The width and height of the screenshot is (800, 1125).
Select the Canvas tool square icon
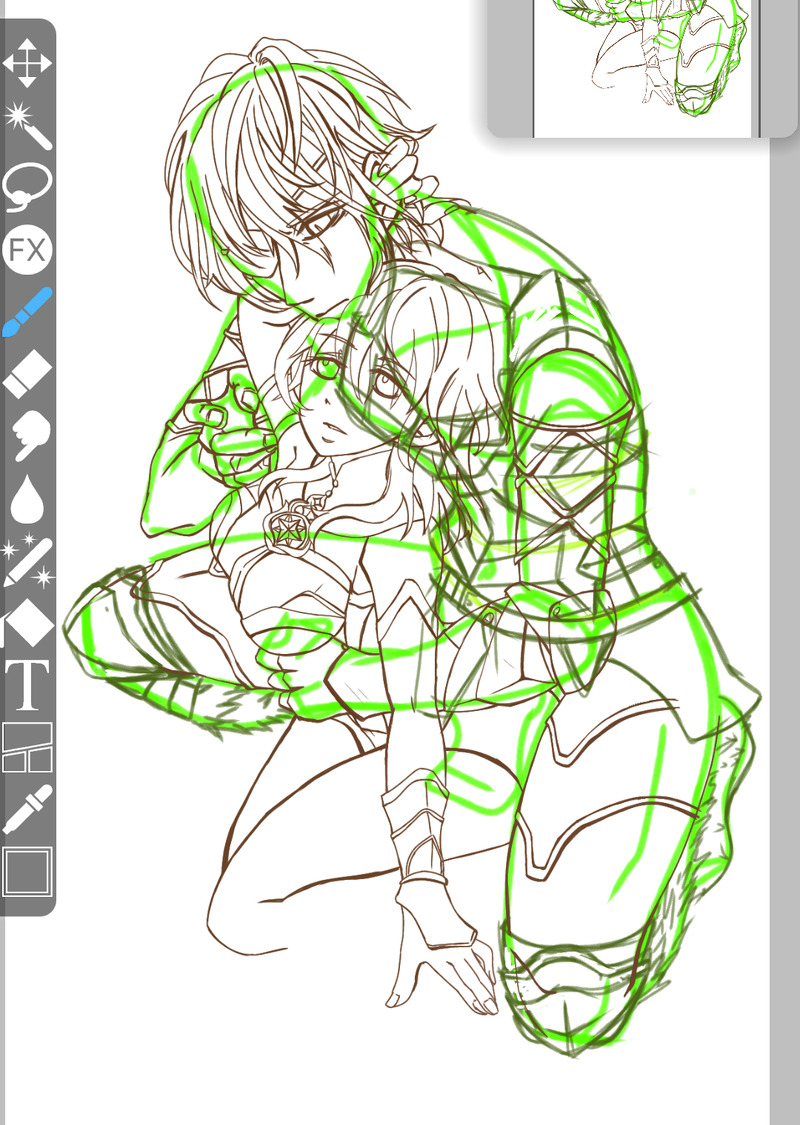click(27, 872)
